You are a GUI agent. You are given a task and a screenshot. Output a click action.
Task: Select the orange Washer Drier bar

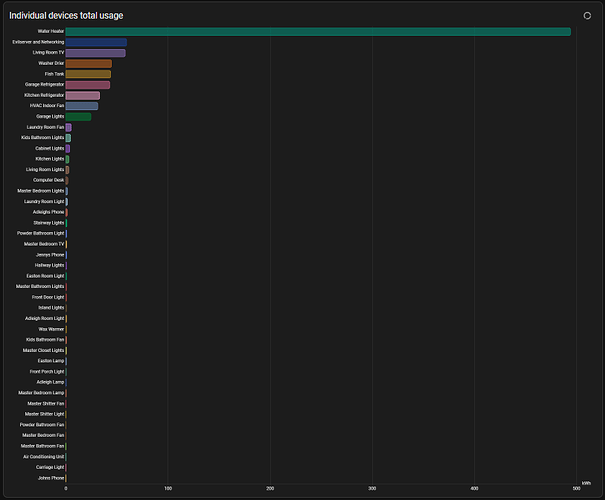tap(89, 64)
